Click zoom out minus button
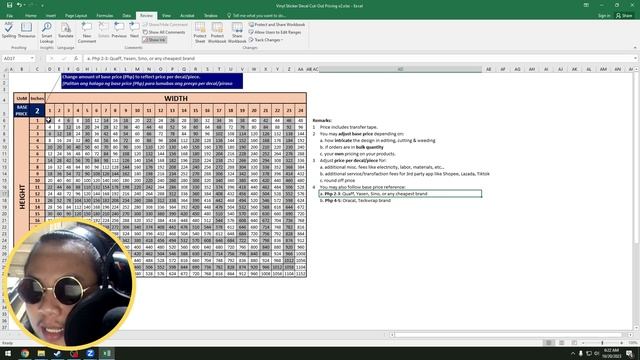The width and height of the screenshot is (640, 360). click(x=583, y=343)
